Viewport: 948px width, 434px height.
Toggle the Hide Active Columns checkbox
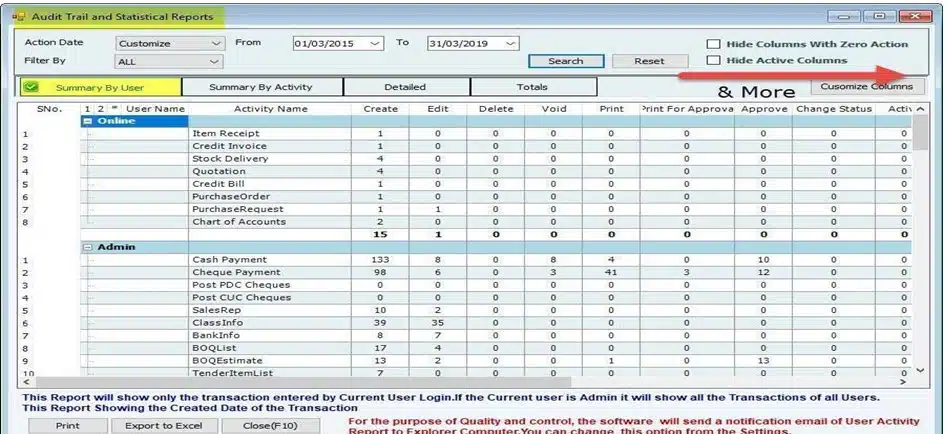pos(713,61)
